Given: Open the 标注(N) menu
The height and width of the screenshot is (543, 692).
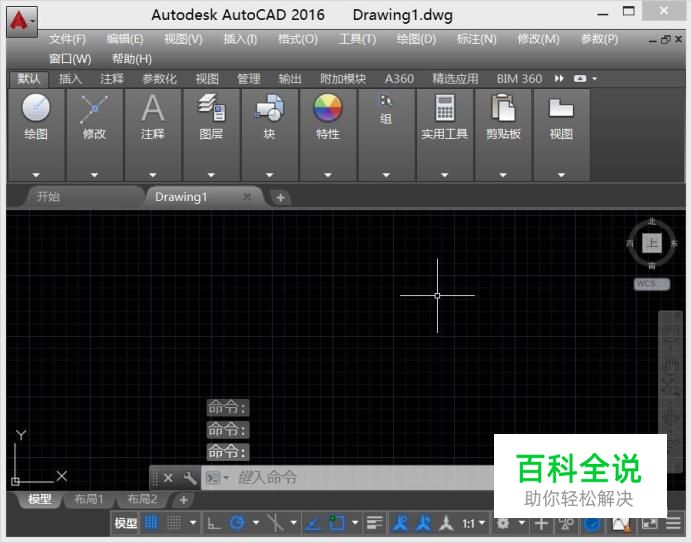Looking at the screenshot, I should tap(476, 39).
